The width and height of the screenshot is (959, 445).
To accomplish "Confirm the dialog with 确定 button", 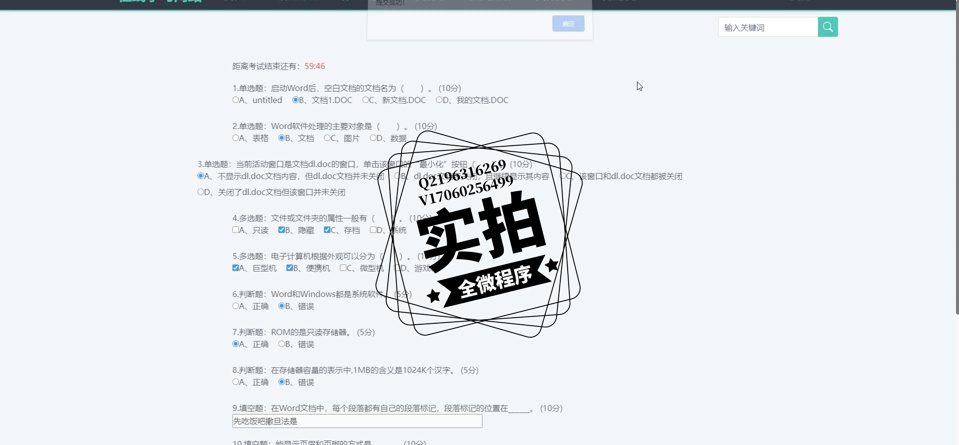I will coord(568,24).
